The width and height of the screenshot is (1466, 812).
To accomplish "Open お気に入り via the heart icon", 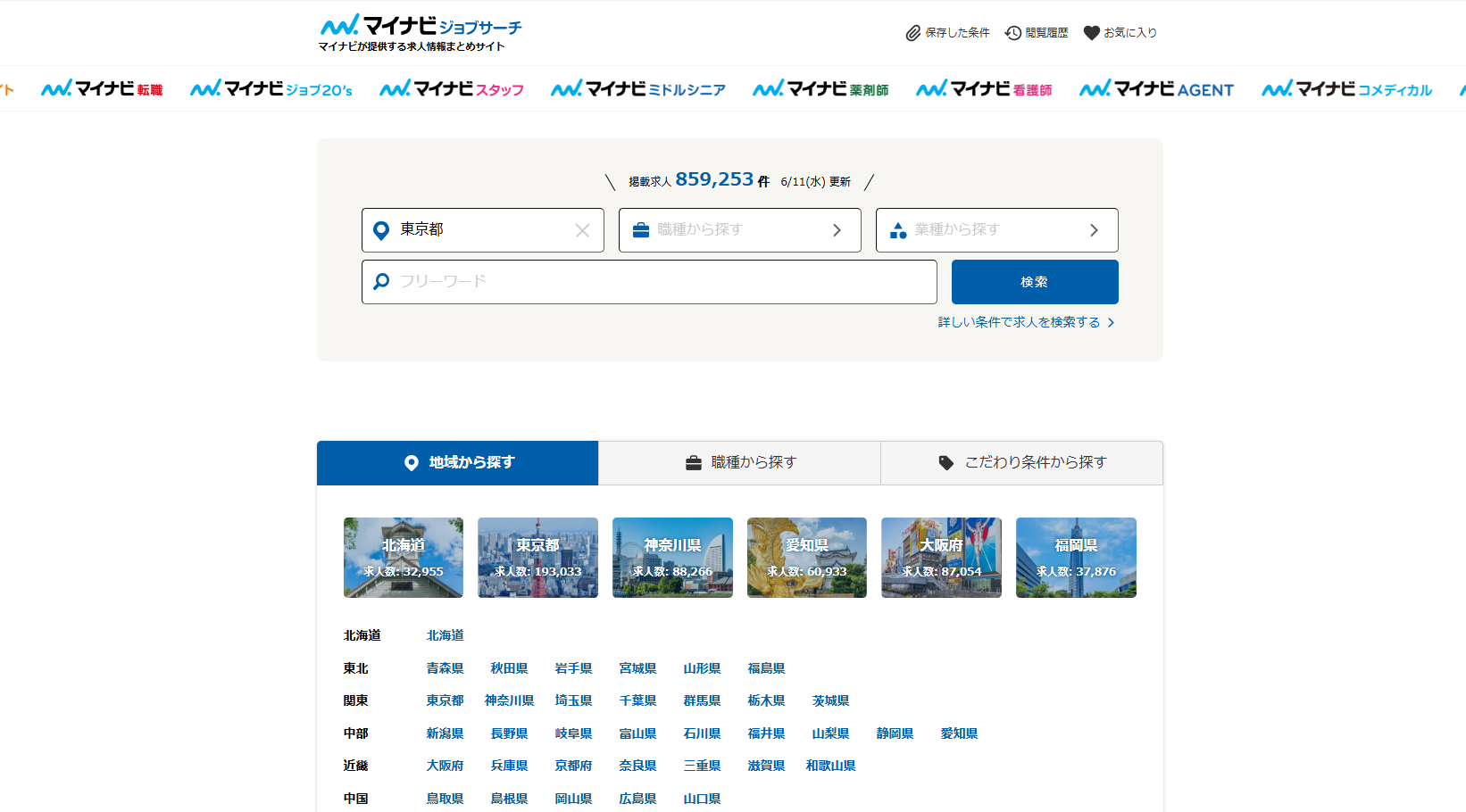I will [1092, 32].
